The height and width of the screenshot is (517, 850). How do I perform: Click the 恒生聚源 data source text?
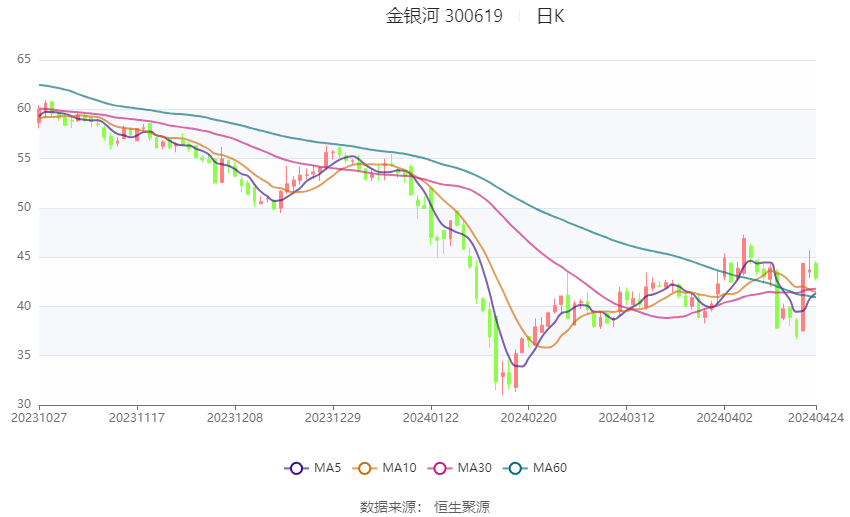tap(462, 507)
